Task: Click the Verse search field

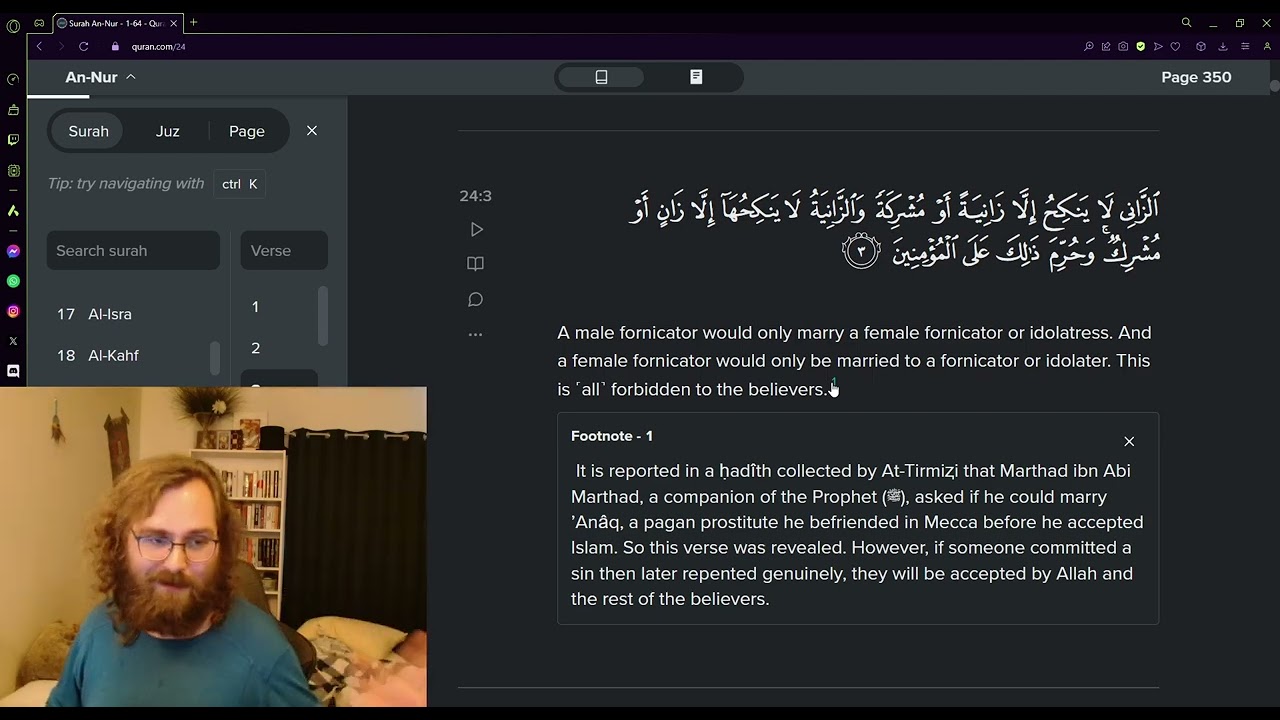Action: tap(284, 251)
